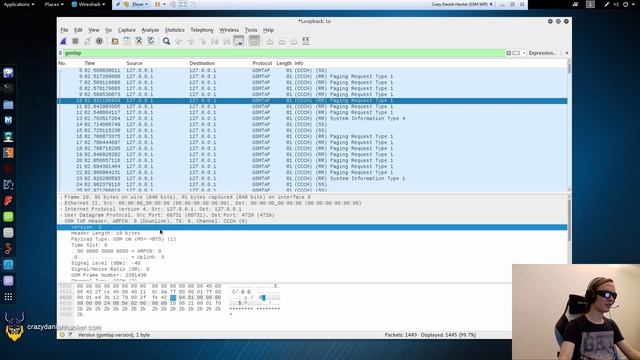
Task: Select packet 13 System Information Type 4
Action: pyautogui.click(x=312, y=118)
